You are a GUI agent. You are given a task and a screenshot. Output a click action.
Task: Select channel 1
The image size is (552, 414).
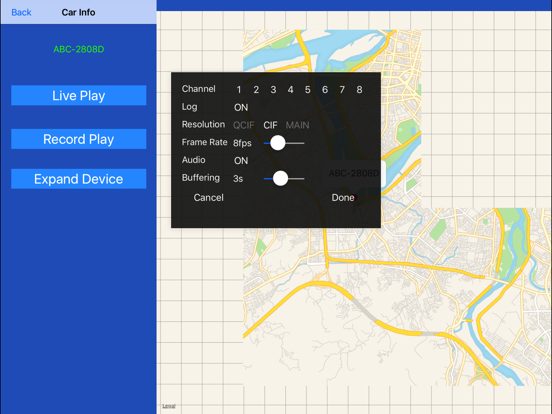coord(239,89)
